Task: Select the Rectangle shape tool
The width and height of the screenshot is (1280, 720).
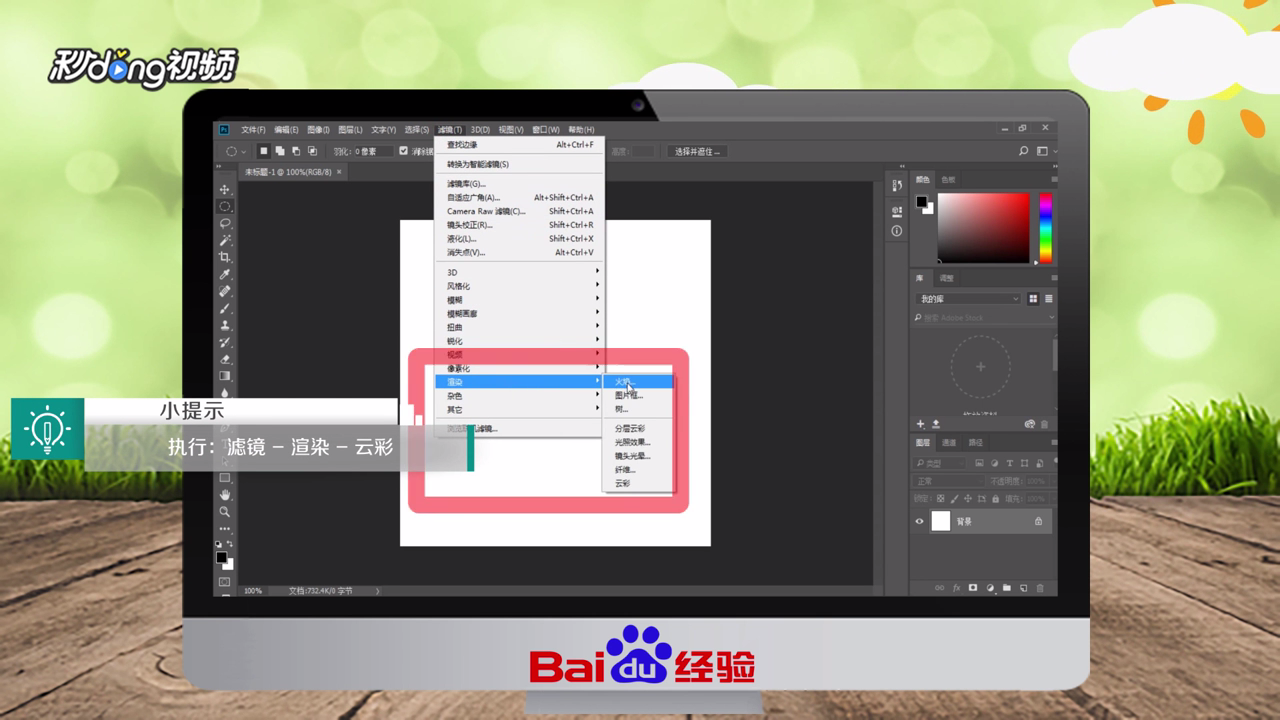Action: click(225, 478)
